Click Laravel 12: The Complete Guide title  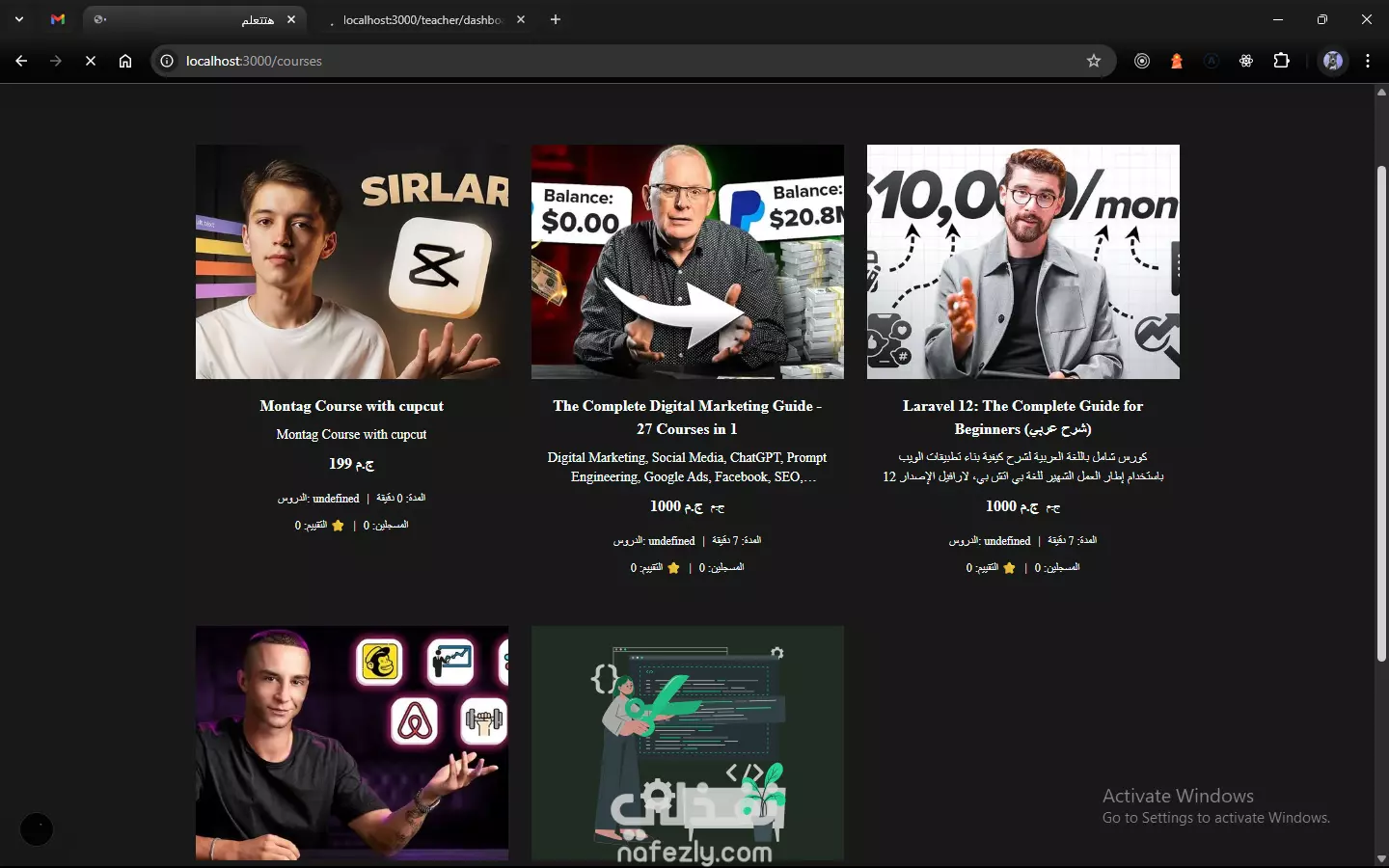tap(1023, 418)
